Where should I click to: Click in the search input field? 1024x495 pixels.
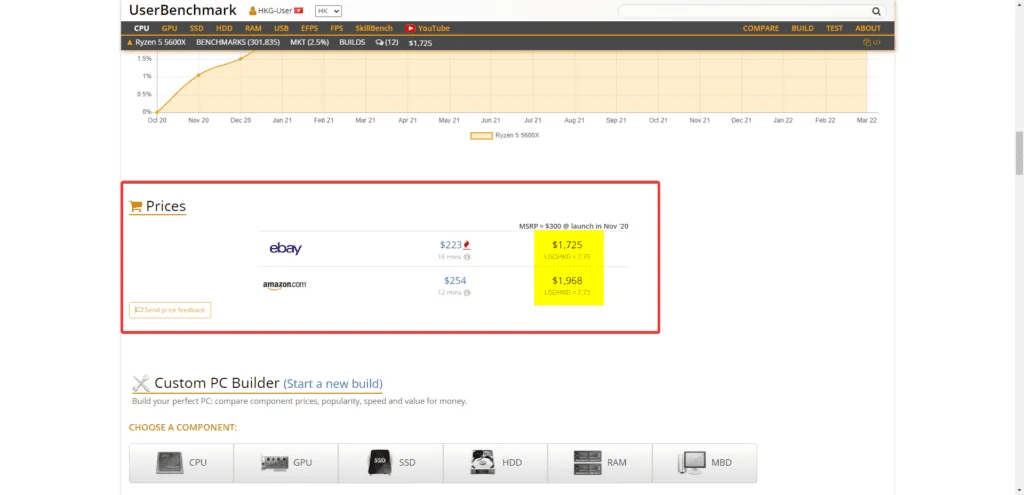click(x=744, y=11)
